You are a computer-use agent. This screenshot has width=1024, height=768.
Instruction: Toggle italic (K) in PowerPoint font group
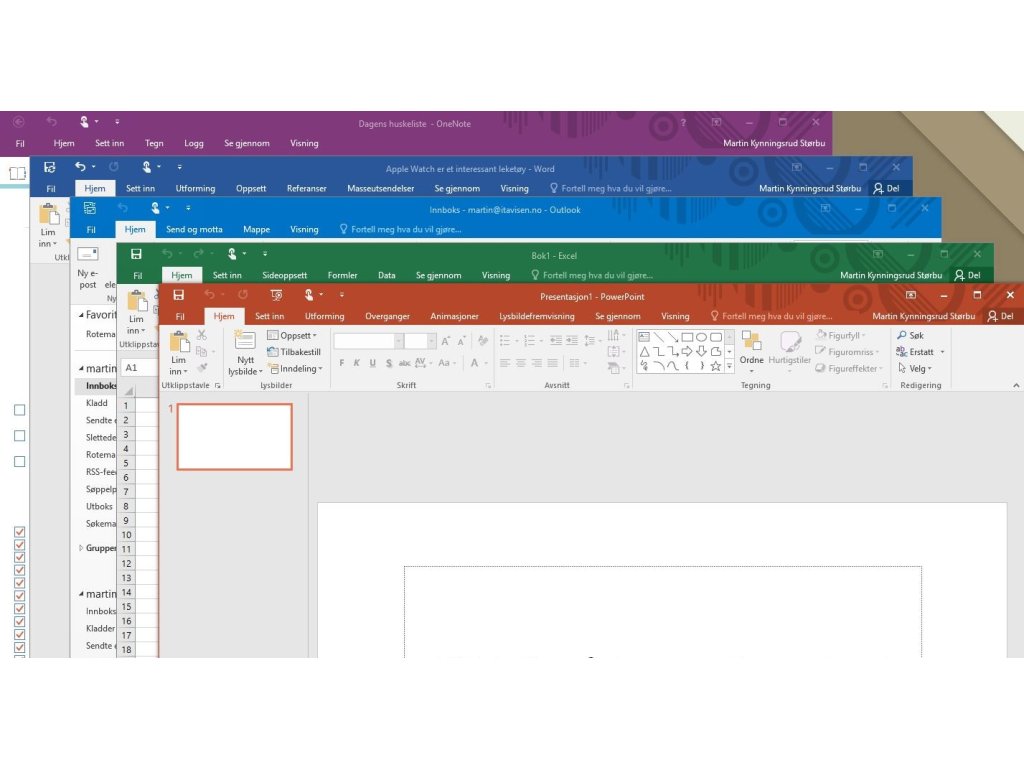(x=357, y=363)
